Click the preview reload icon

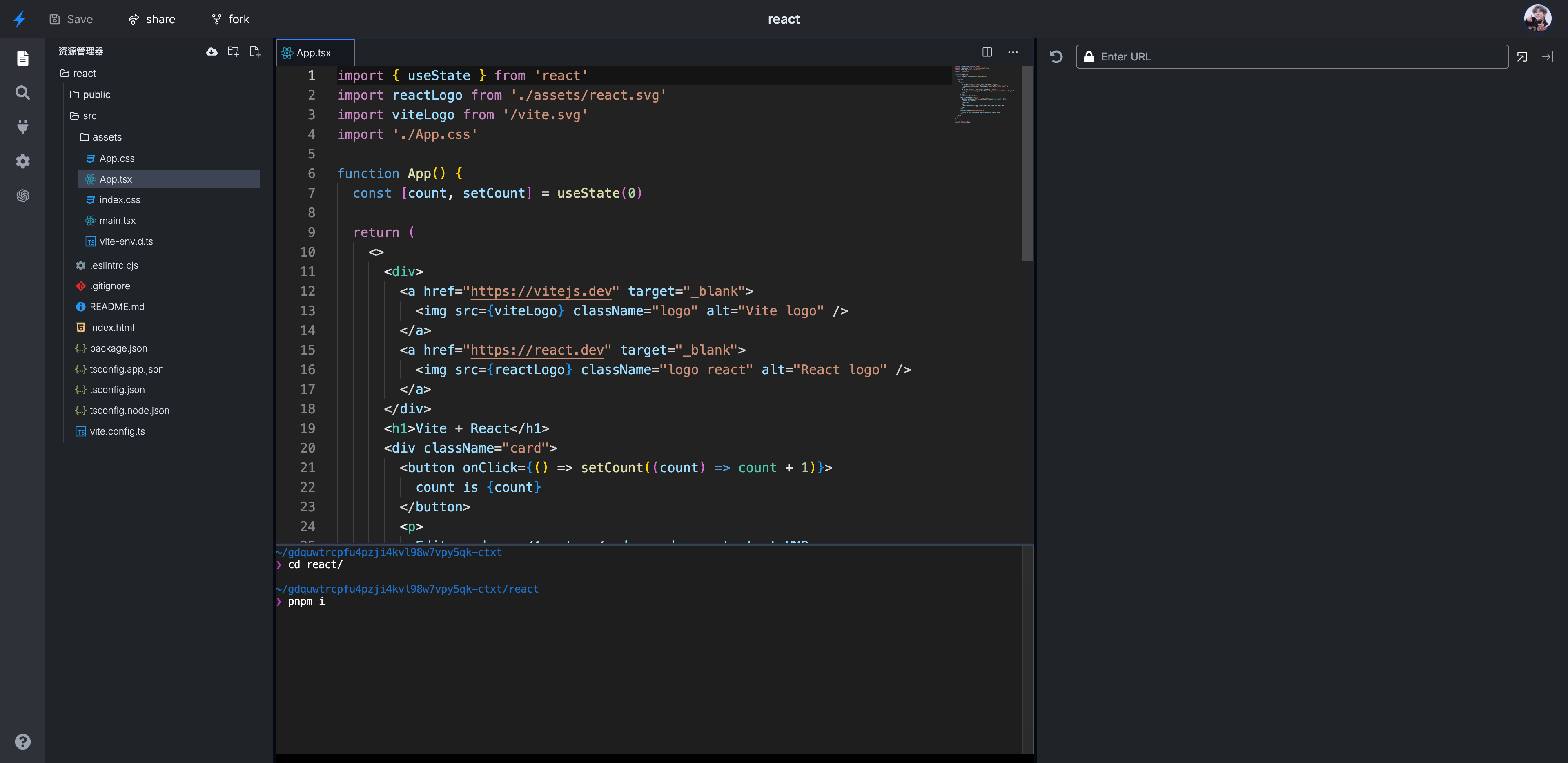pyautogui.click(x=1056, y=57)
